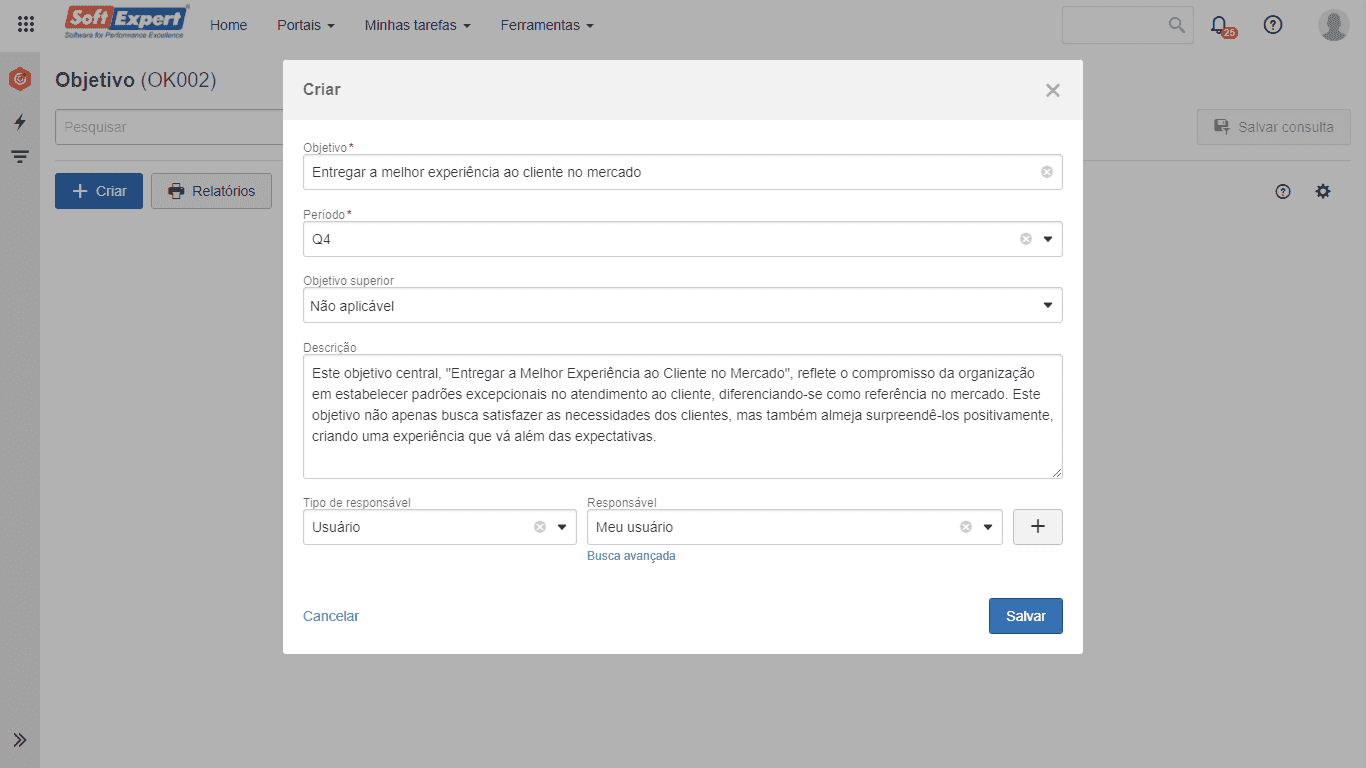Viewport: 1366px width, 768px height.
Task: Close the Criar dialog with X
Action: click(x=1053, y=90)
